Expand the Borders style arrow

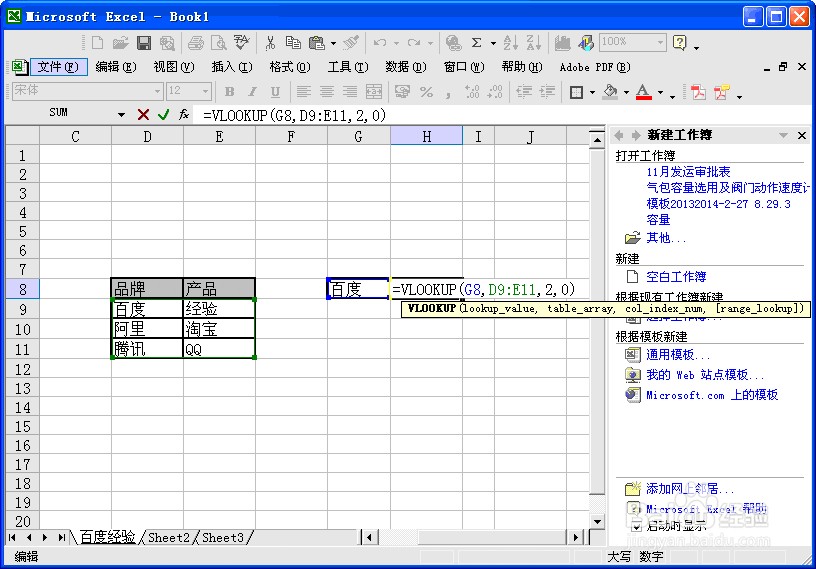click(x=592, y=93)
